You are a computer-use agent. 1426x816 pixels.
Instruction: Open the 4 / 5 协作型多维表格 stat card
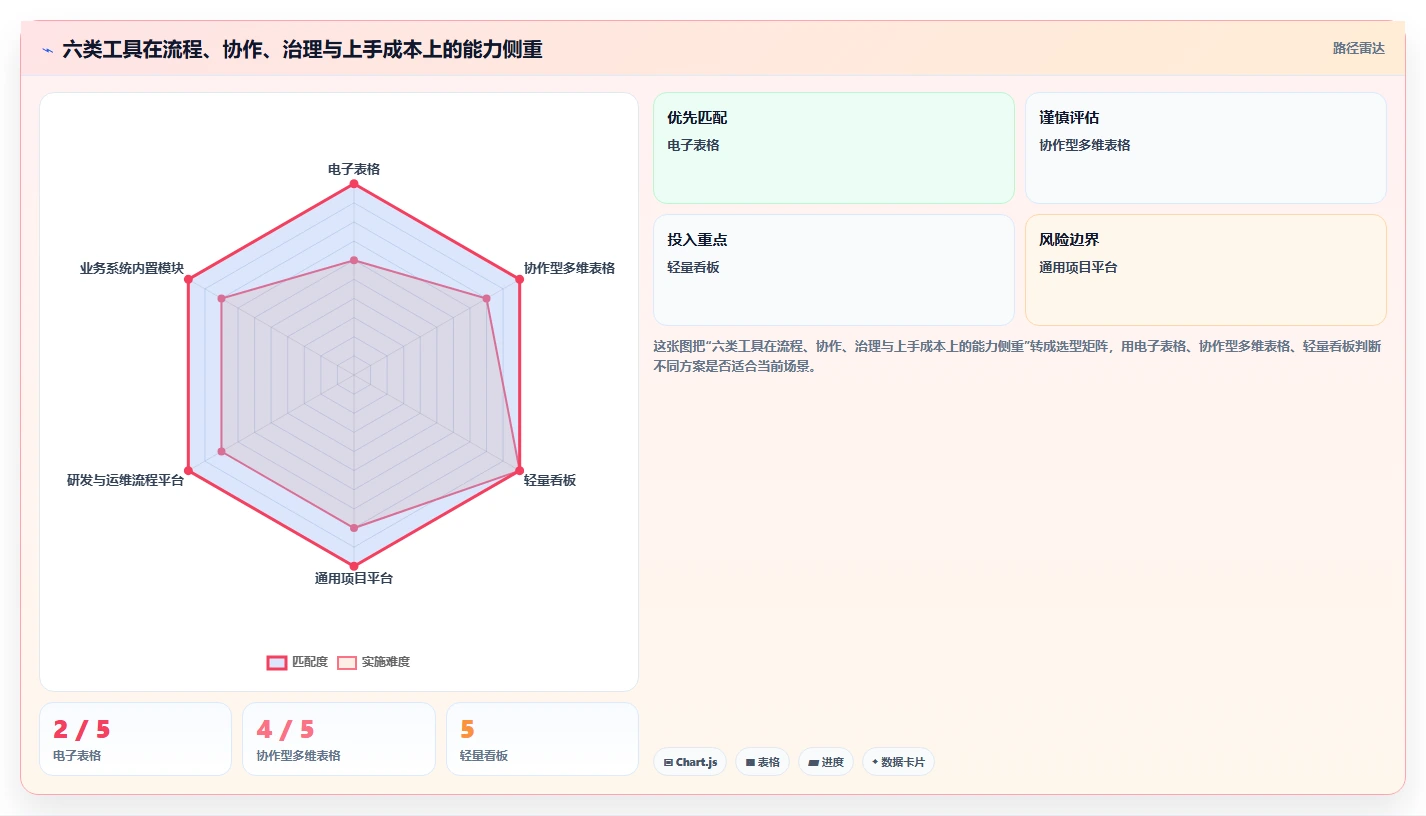(339, 739)
